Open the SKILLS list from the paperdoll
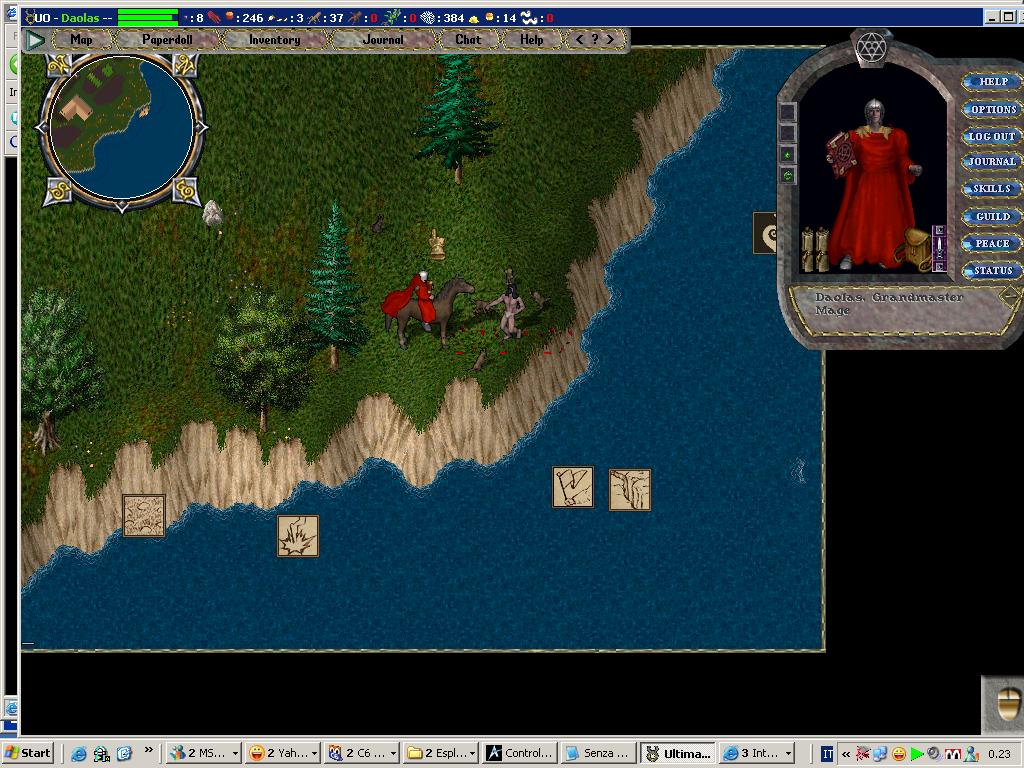1024x768 pixels. pyautogui.click(x=991, y=189)
